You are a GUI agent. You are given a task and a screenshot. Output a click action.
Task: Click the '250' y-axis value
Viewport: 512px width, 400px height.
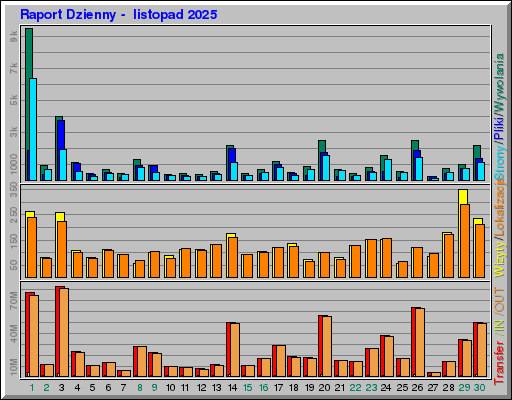click(14, 215)
